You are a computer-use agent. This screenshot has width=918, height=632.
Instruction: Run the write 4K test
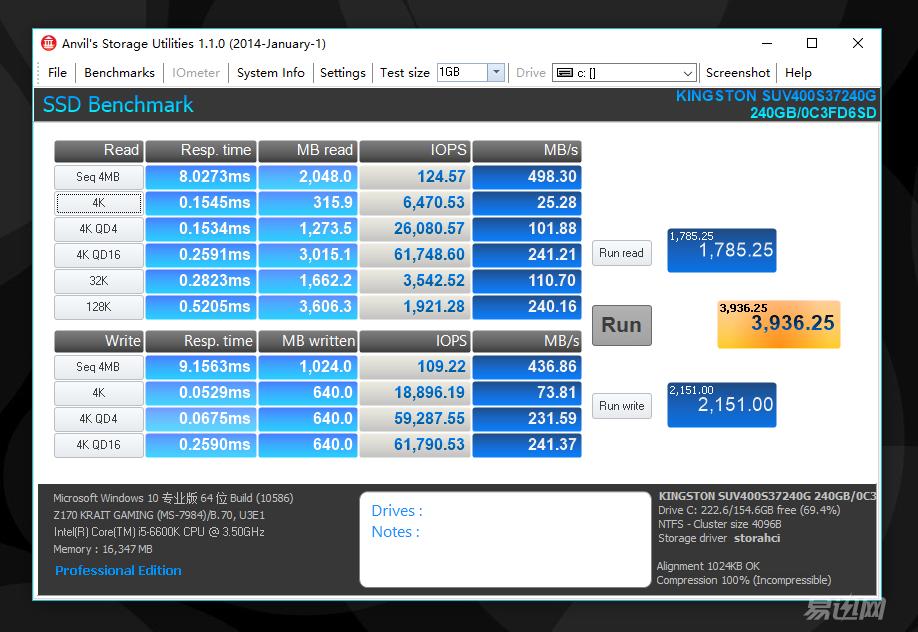98,393
